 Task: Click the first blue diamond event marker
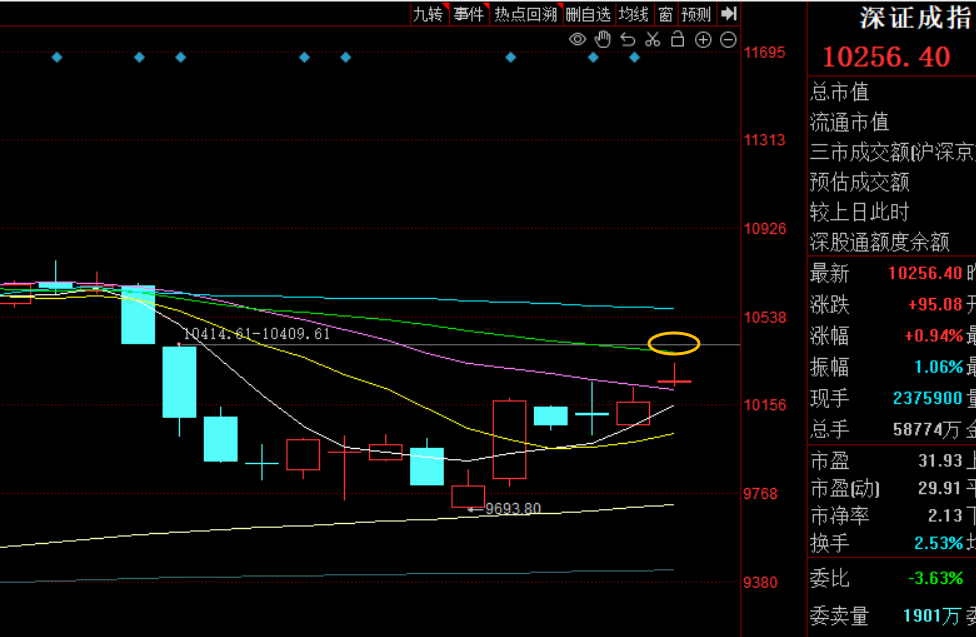[57, 57]
